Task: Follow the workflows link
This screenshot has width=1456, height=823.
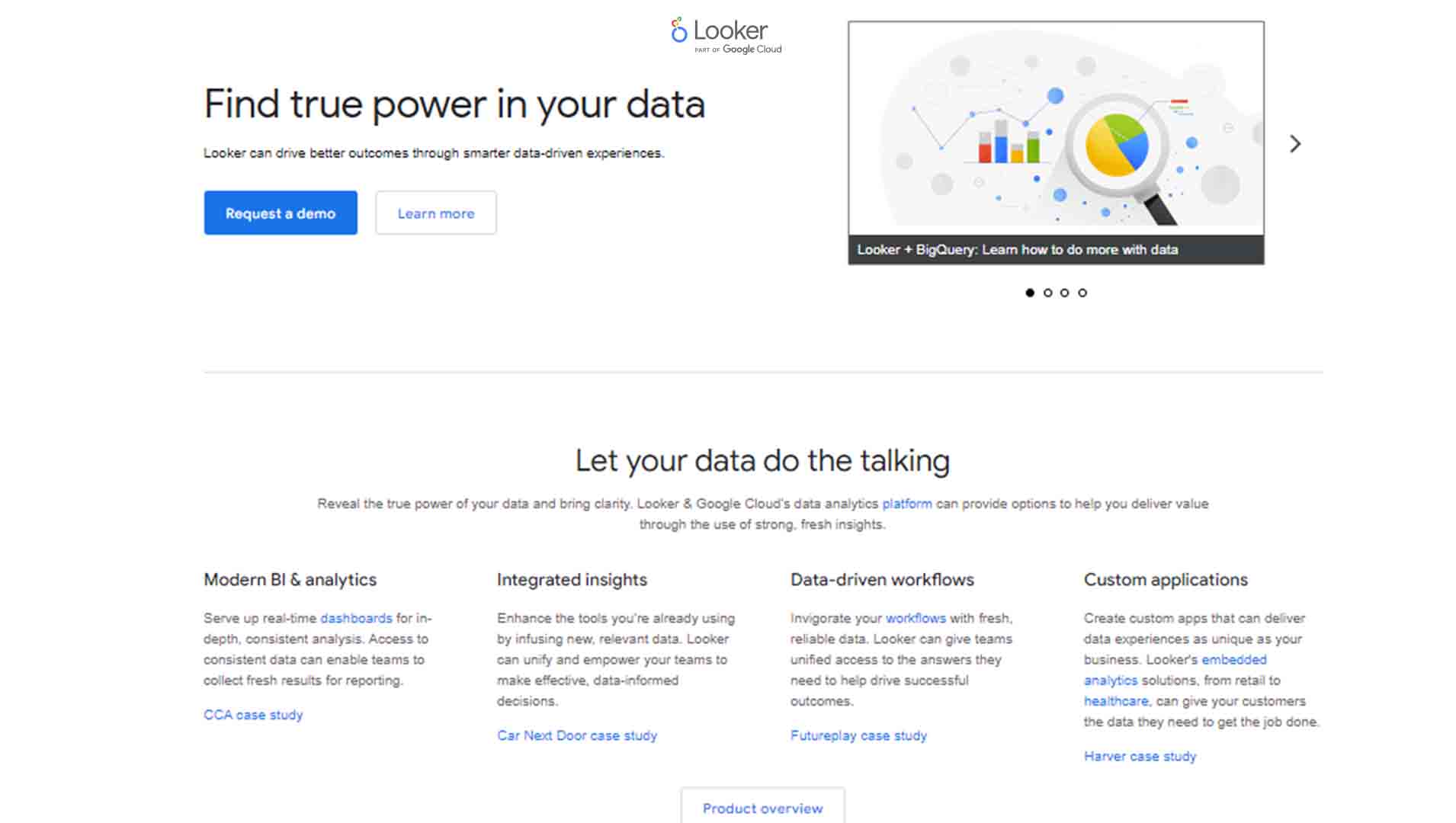Action: (916, 618)
